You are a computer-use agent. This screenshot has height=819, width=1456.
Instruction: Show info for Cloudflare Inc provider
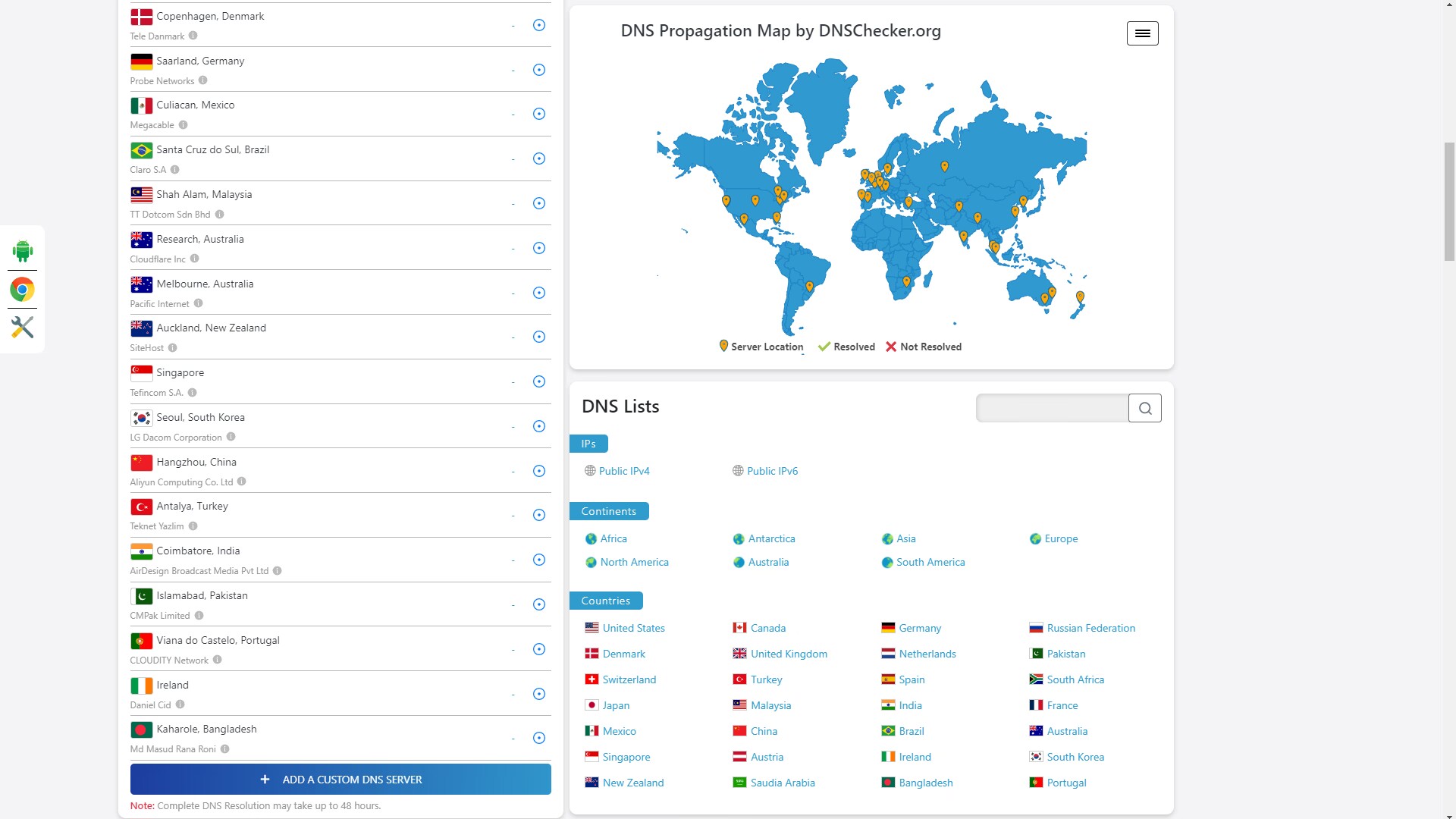tap(195, 259)
